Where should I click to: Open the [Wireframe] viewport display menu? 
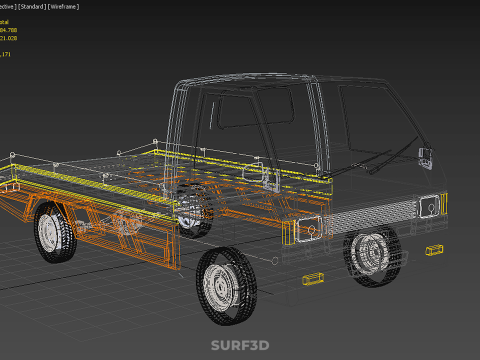click(64, 7)
